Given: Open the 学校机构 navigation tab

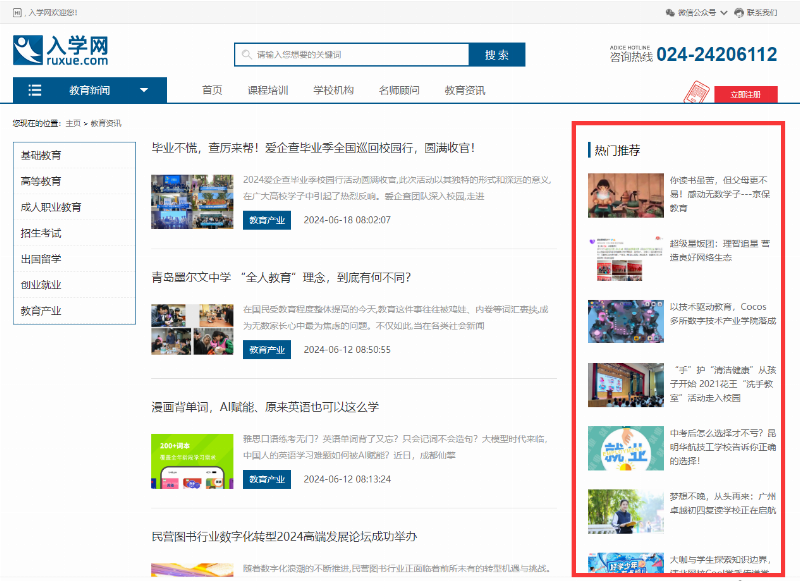Looking at the screenshot, I should [x=334, y=90].
